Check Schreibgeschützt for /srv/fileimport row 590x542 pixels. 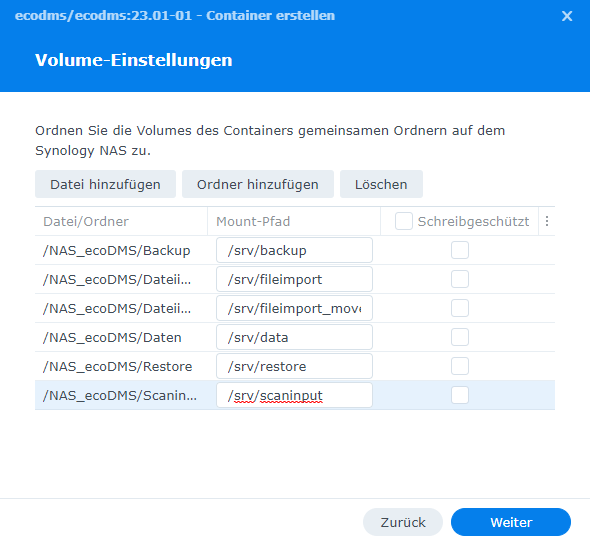(x=460, y=279)
